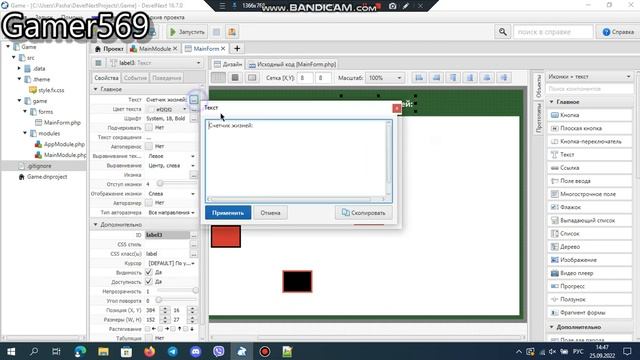Click the build package icon in toolbar
The image size is (640, 360).
point(232,32)
